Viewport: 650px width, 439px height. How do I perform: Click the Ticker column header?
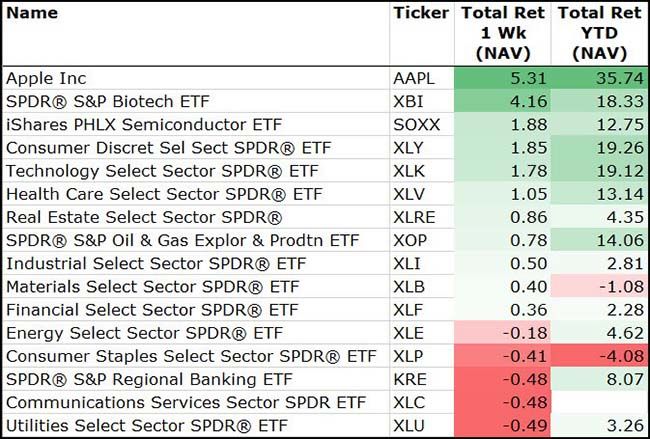point(421,14)
